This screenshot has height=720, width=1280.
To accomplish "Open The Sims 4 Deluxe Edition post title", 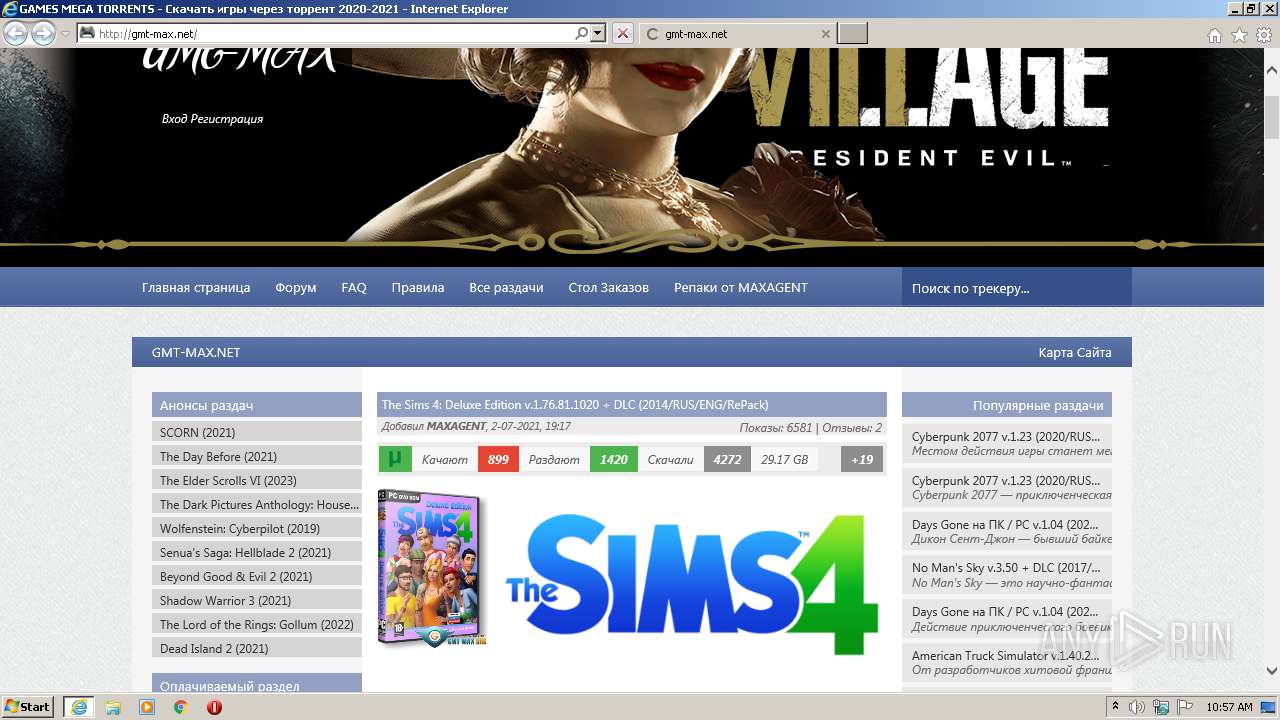I will 575,405.
